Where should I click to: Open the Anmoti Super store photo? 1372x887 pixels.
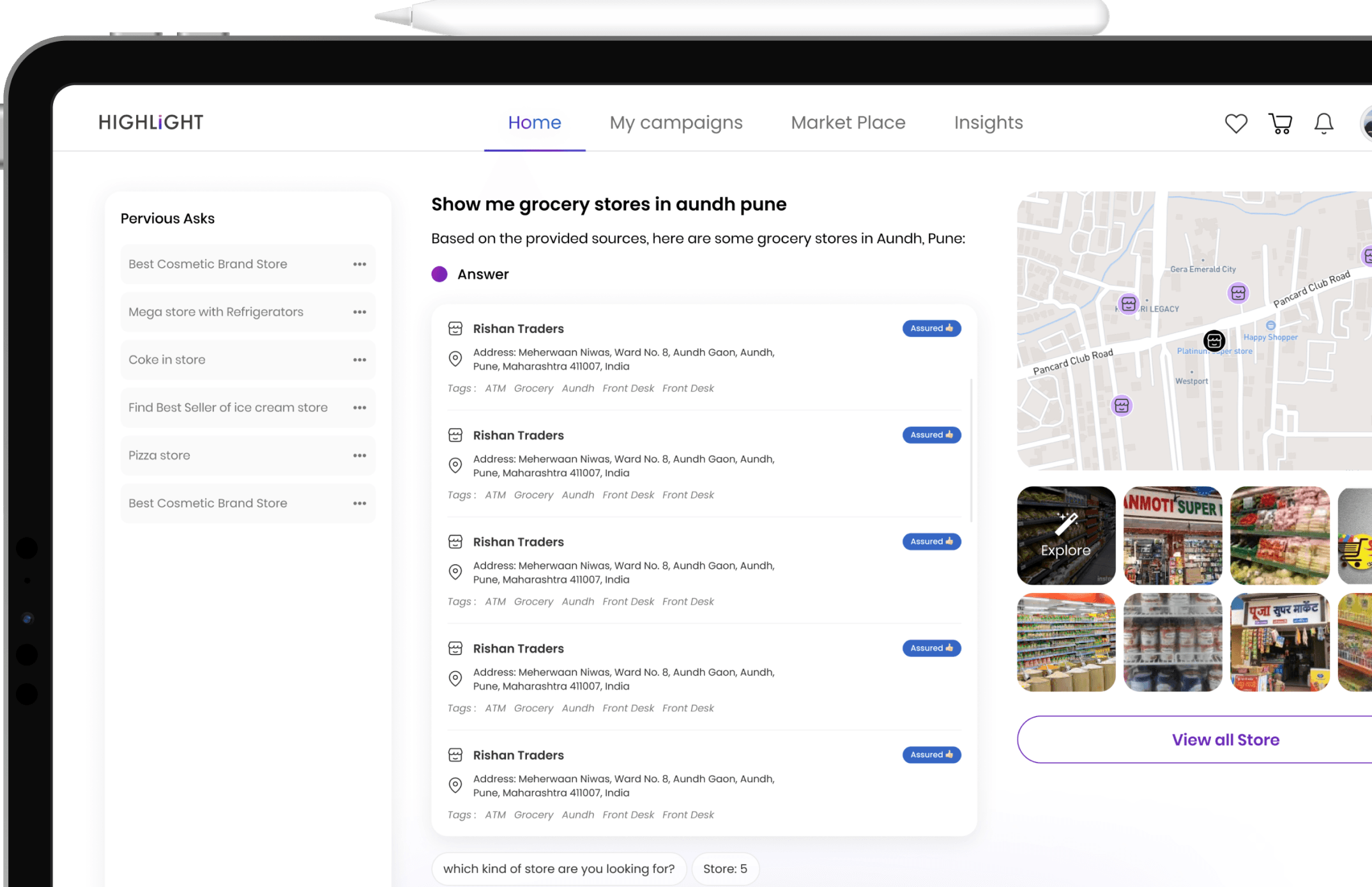(x=1173, y=536)
